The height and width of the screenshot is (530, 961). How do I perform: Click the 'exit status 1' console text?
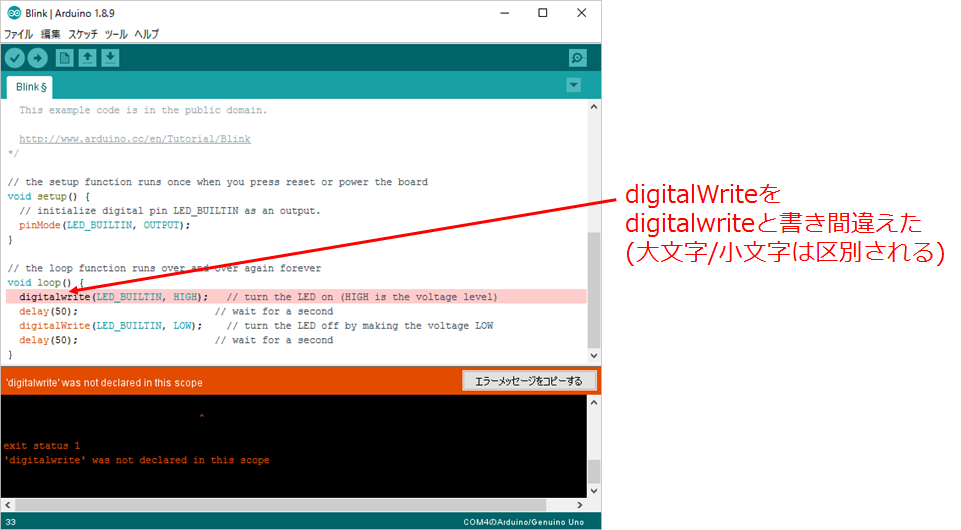(x=42, y=445)
